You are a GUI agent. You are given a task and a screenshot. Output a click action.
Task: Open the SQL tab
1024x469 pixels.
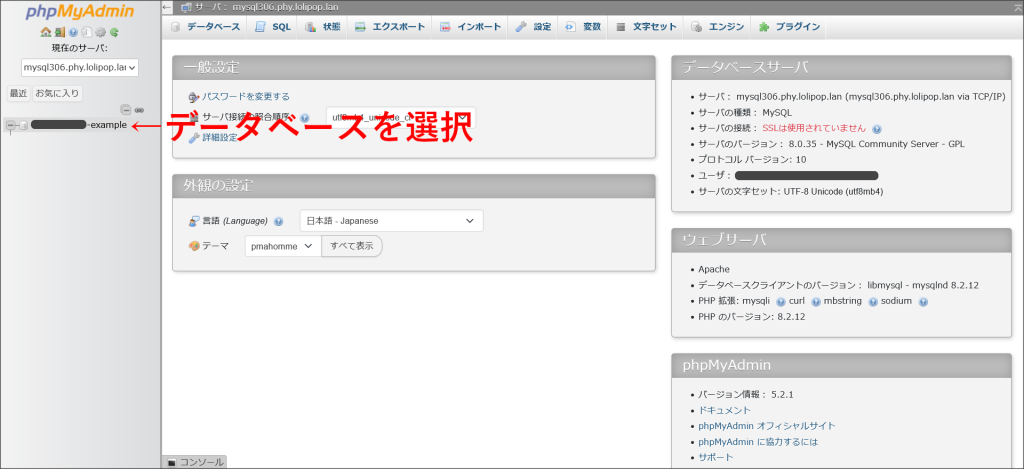(274, 27)
